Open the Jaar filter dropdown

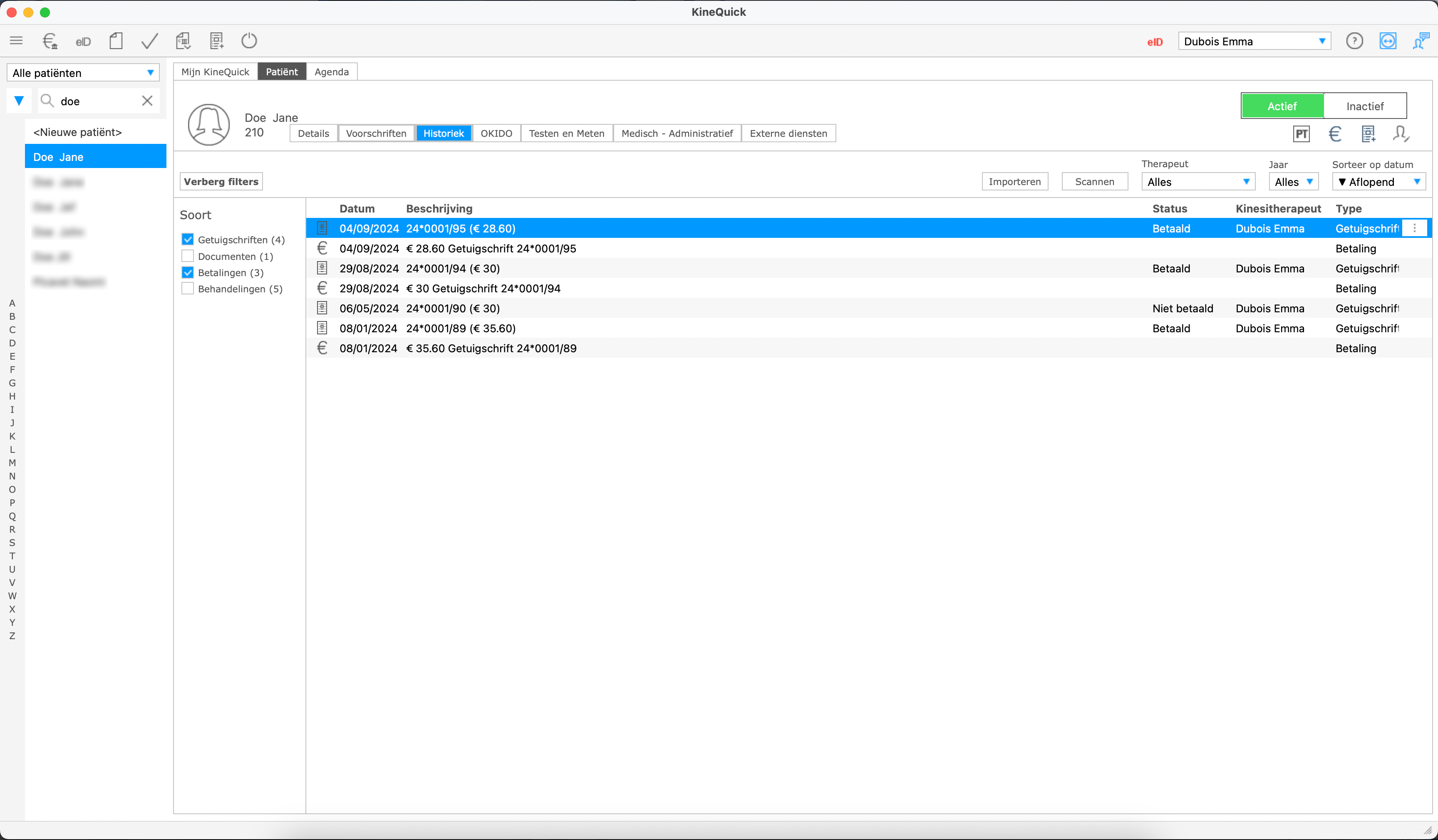[1294, 182]
